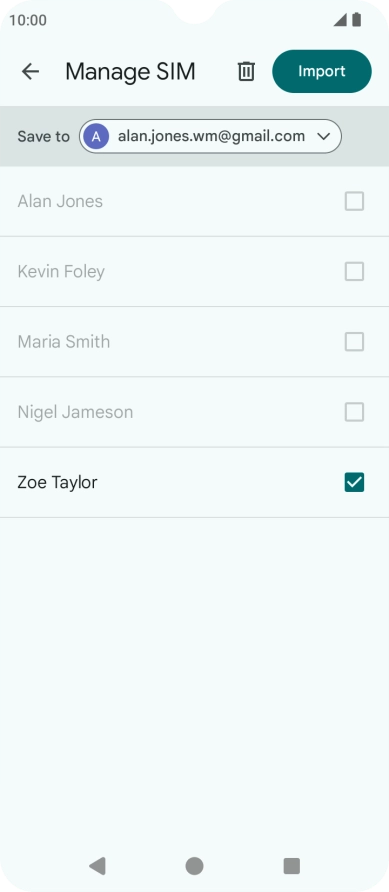Click the purple account avatar A
Image resolution: width=389 pixels, height=892 pixels.
(96, 136)
